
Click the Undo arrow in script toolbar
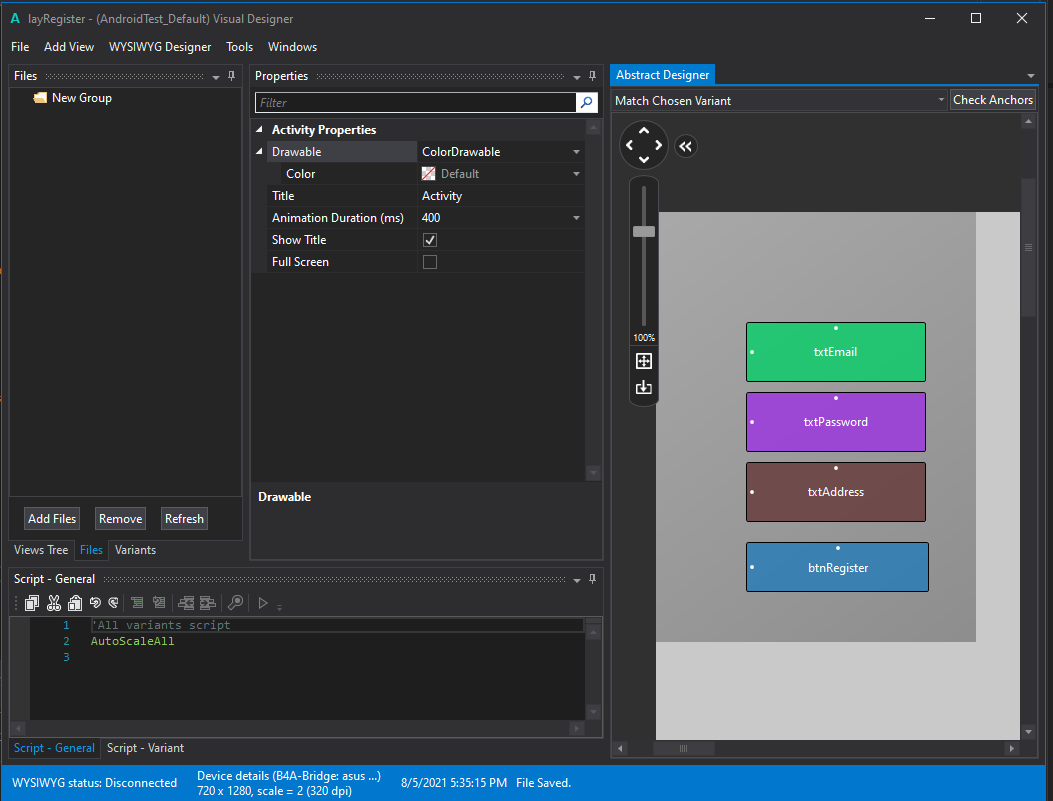pos(95,603)
